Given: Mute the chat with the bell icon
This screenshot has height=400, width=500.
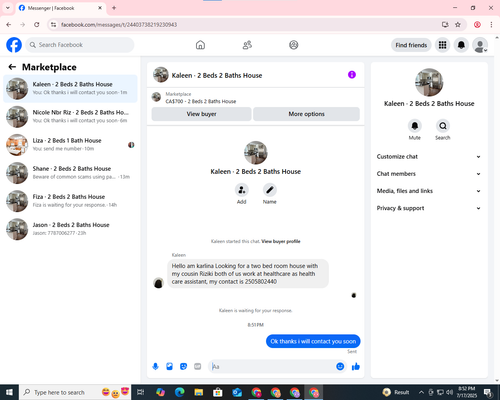Looking at the screenshot, I should pyautogui.click(x=415, y=126).
